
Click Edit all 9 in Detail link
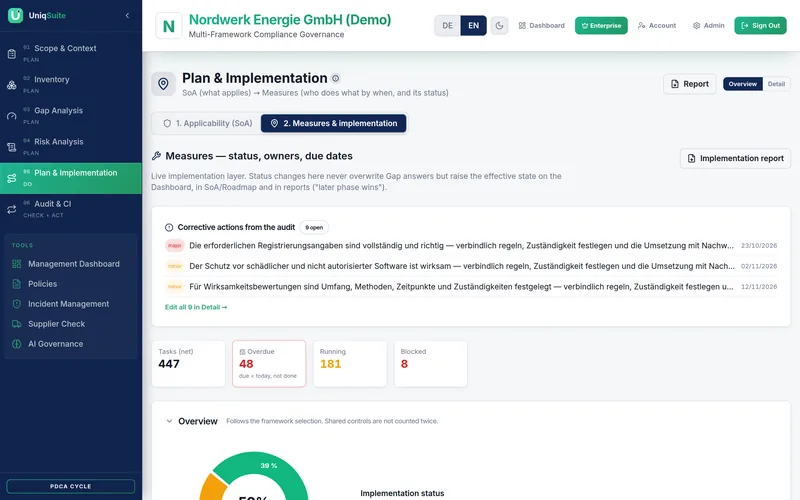click(196, 307)
